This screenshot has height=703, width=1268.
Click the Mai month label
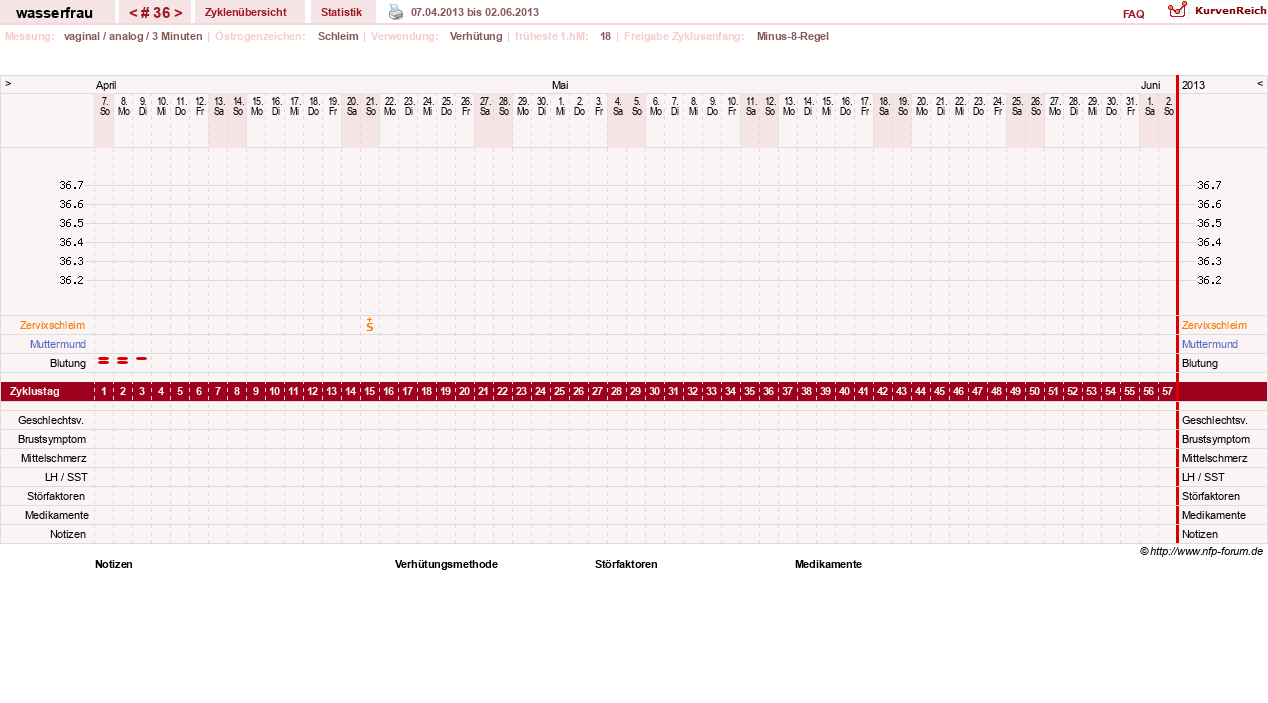pyautogui.click(x=560, y=85)
